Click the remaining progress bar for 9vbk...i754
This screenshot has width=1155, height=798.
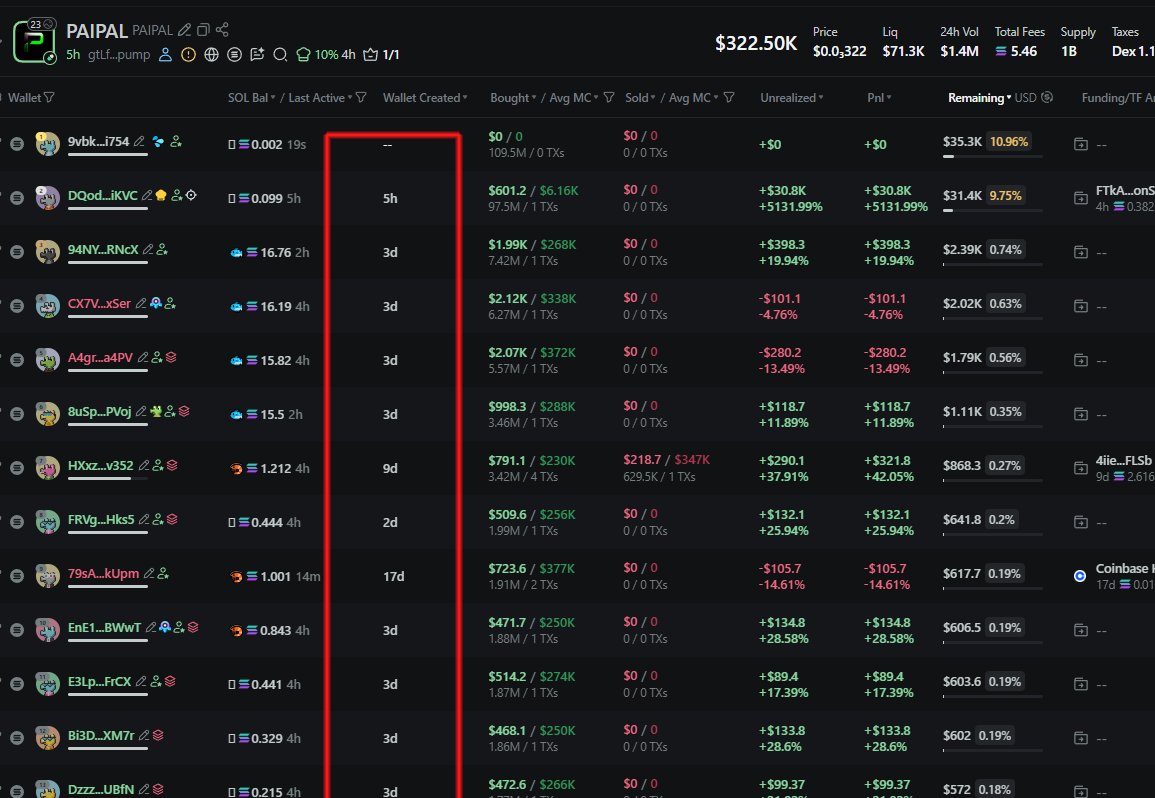992,157
